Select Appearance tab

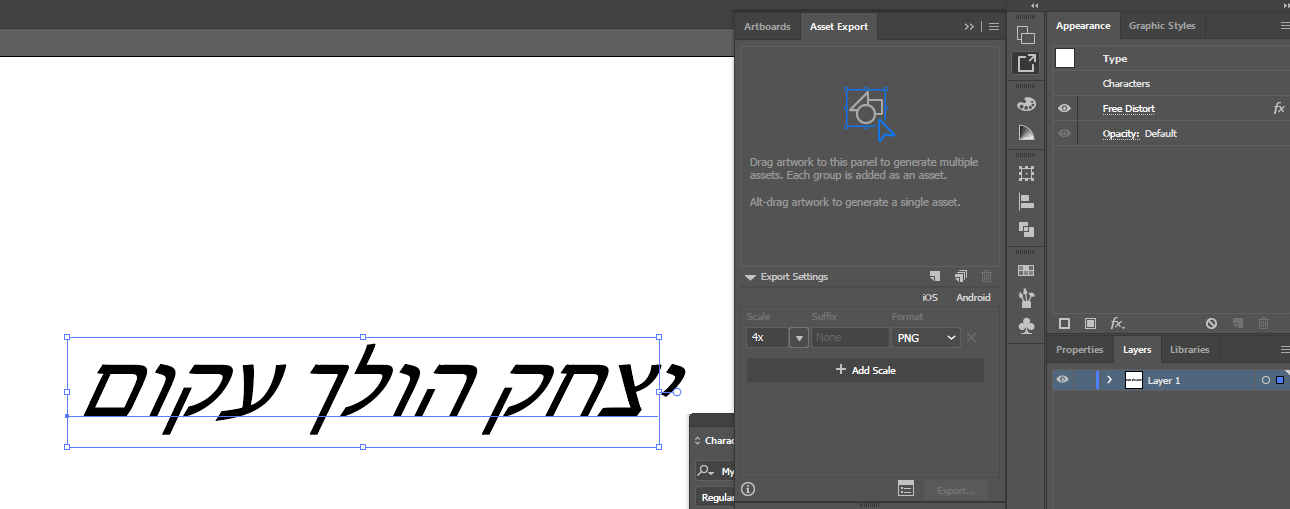click(x=1083, y=26)
